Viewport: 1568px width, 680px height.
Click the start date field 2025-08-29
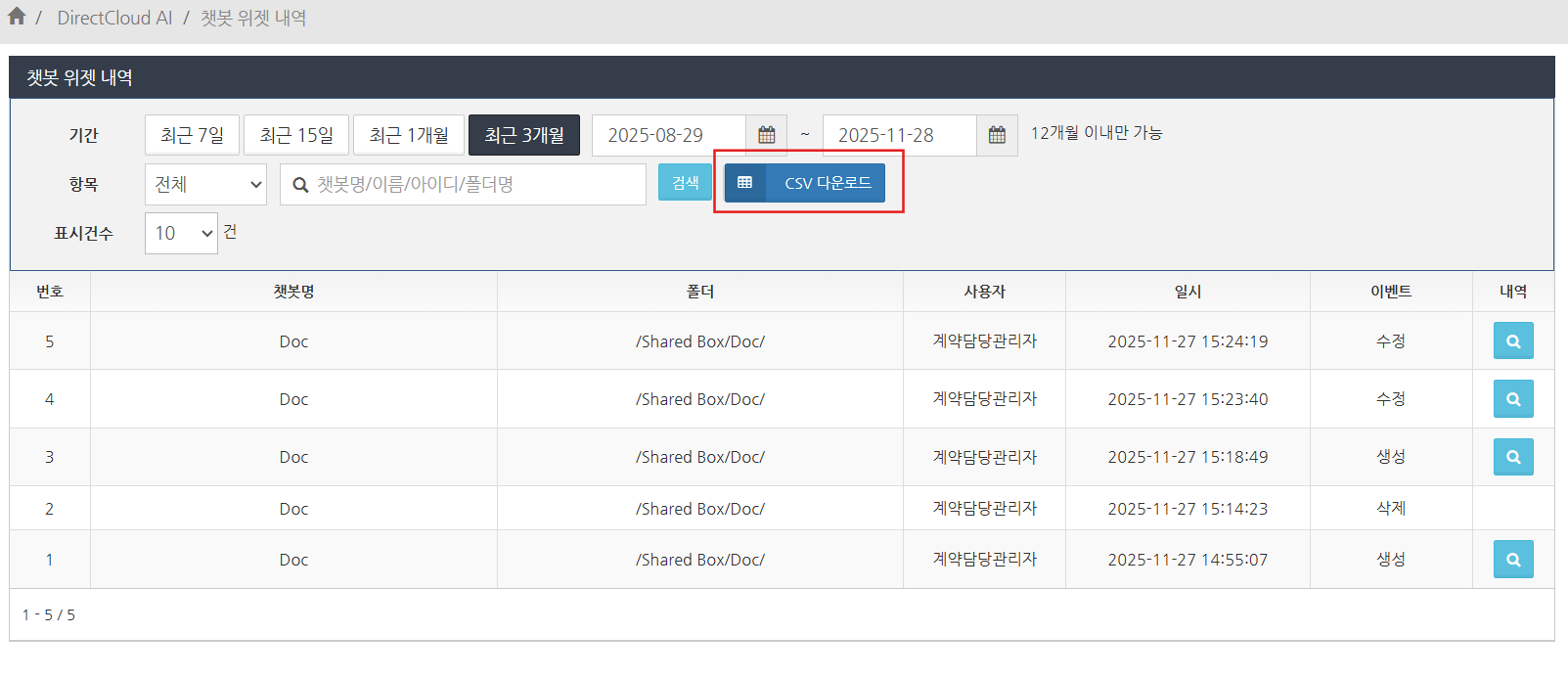coord(669,135)
